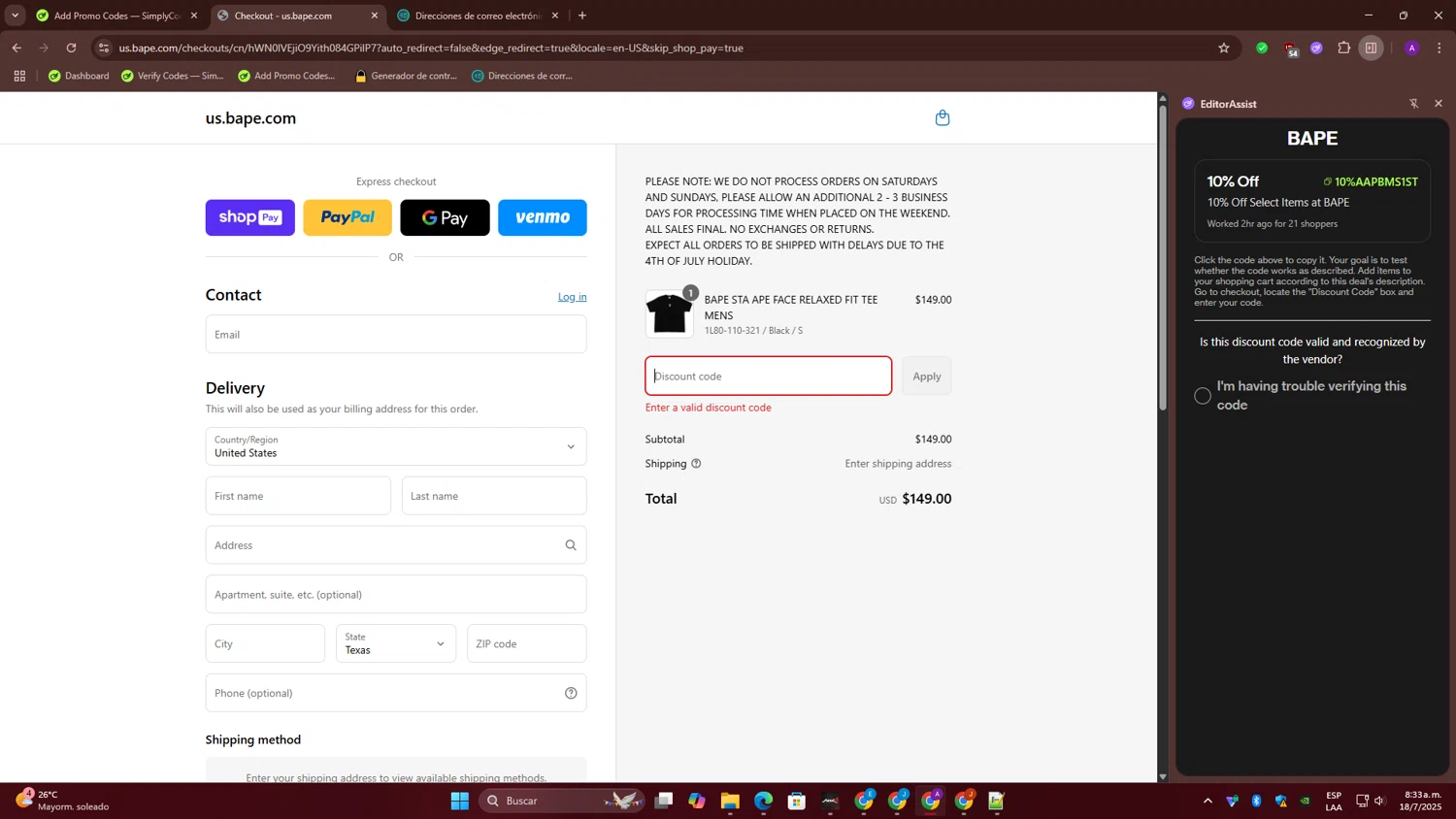Open the tab search dropdown arrow

tap(15, 16)
